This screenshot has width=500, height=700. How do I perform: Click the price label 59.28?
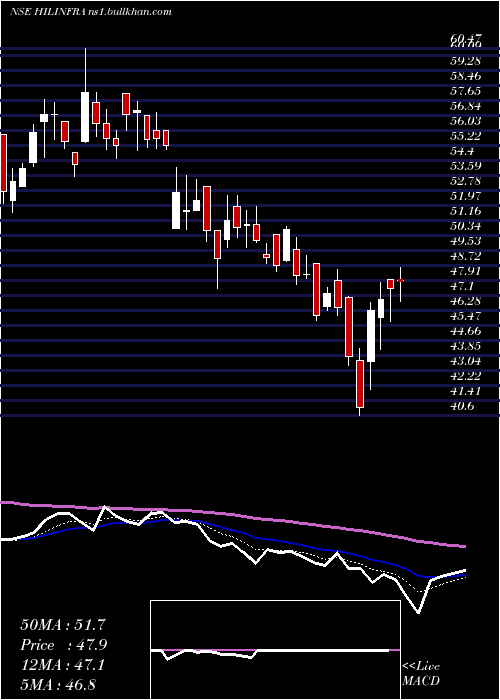465,61
